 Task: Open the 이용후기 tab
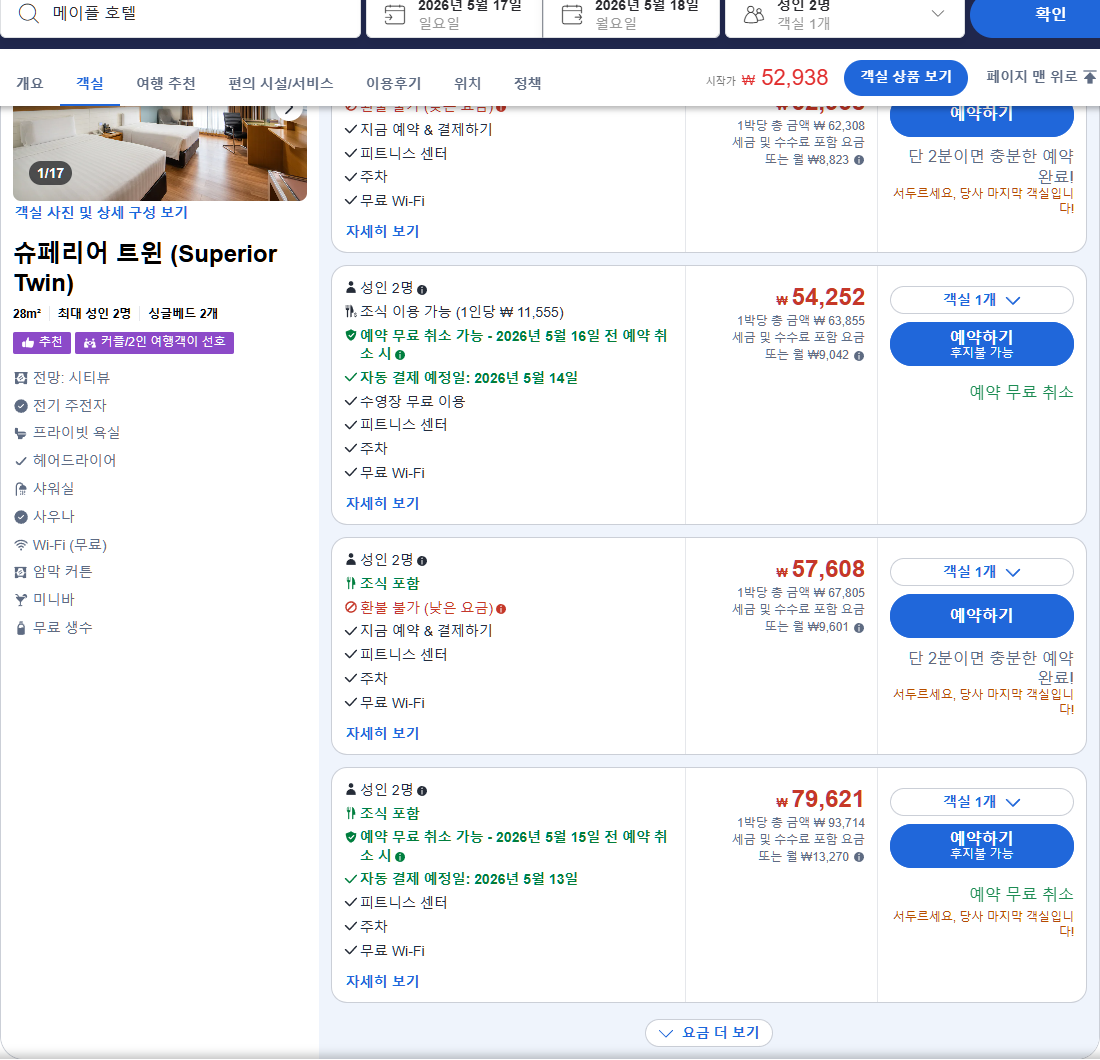point(394,83)
